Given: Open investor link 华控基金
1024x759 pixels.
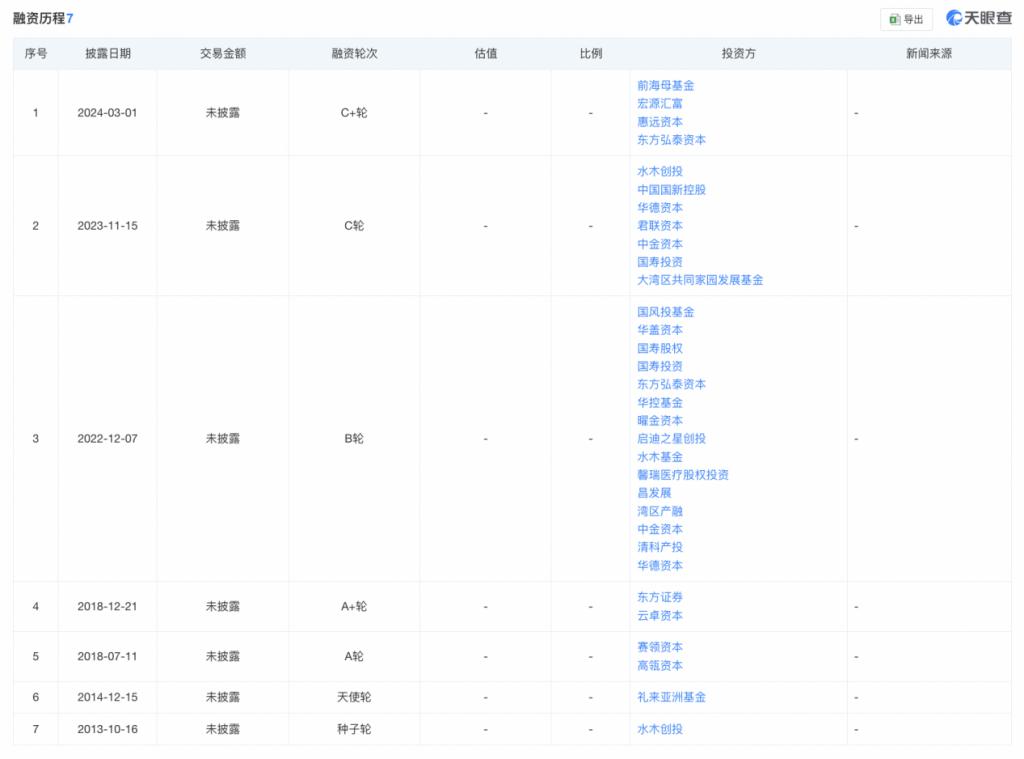Looking at the screenshot, I should [660, 402].
